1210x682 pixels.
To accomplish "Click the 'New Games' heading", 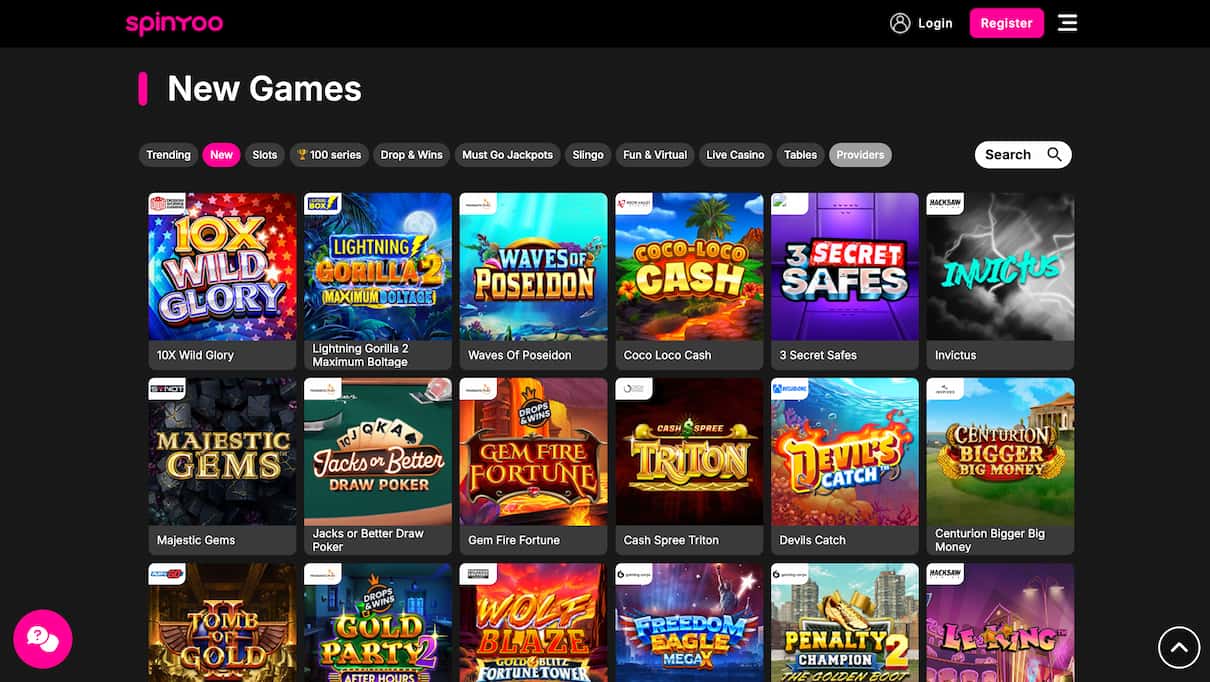I will pyautogui.click(x=264, y=88).
